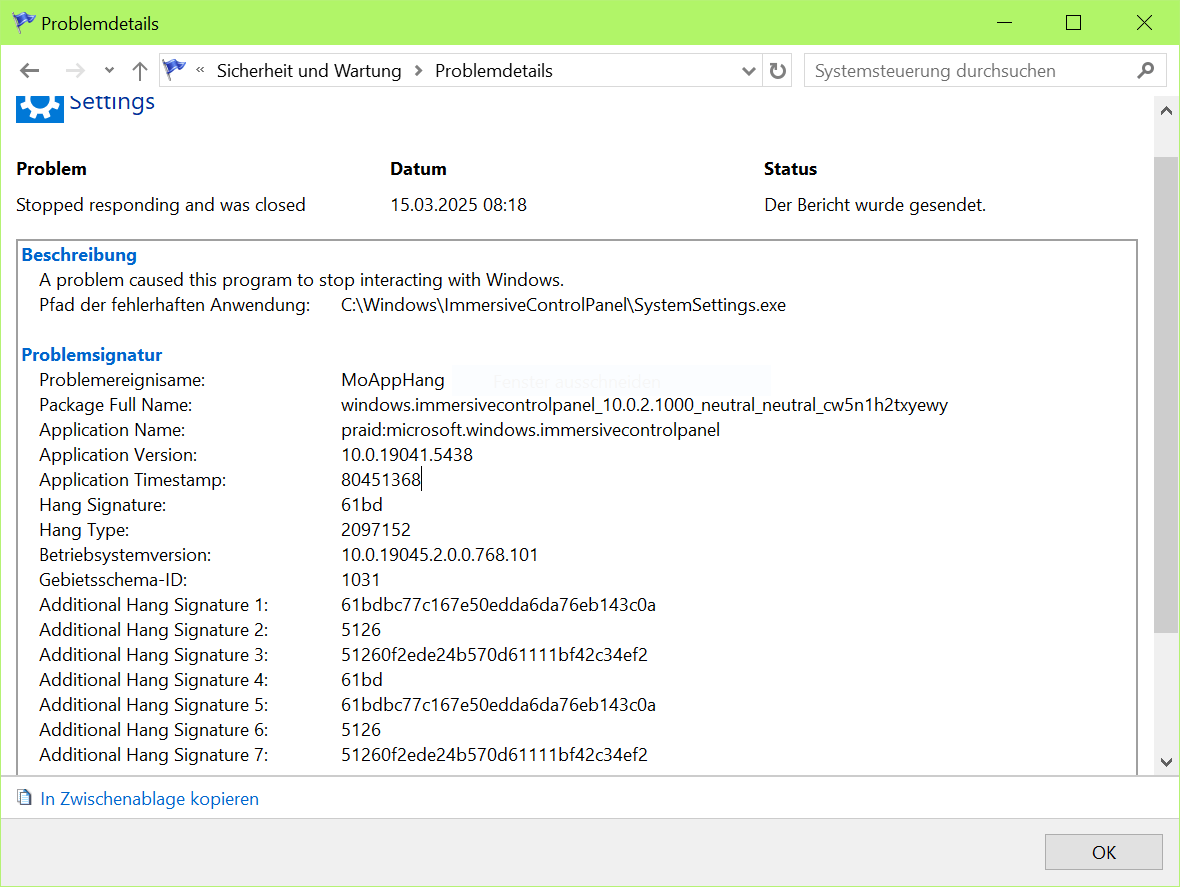
Task: Select Gebietsschema-ID value 1031
Action: pos(360,579)
